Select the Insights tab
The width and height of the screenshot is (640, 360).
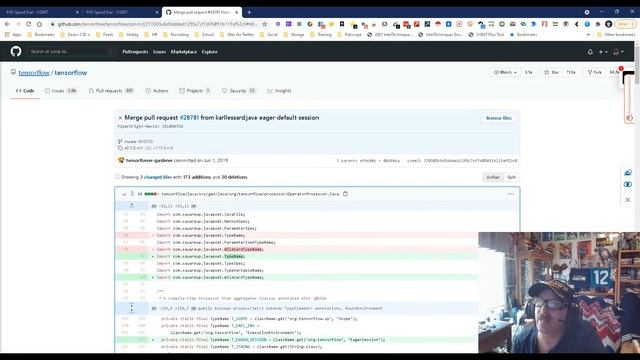tap(279, 91)
